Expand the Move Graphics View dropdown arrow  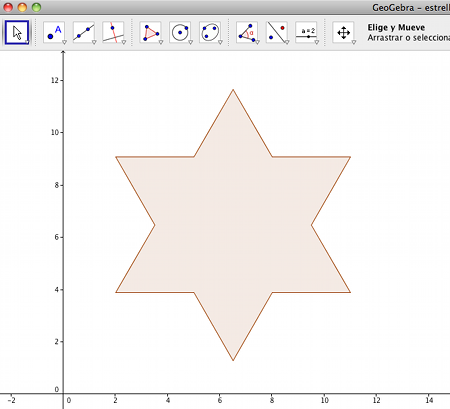coord(354,42)
